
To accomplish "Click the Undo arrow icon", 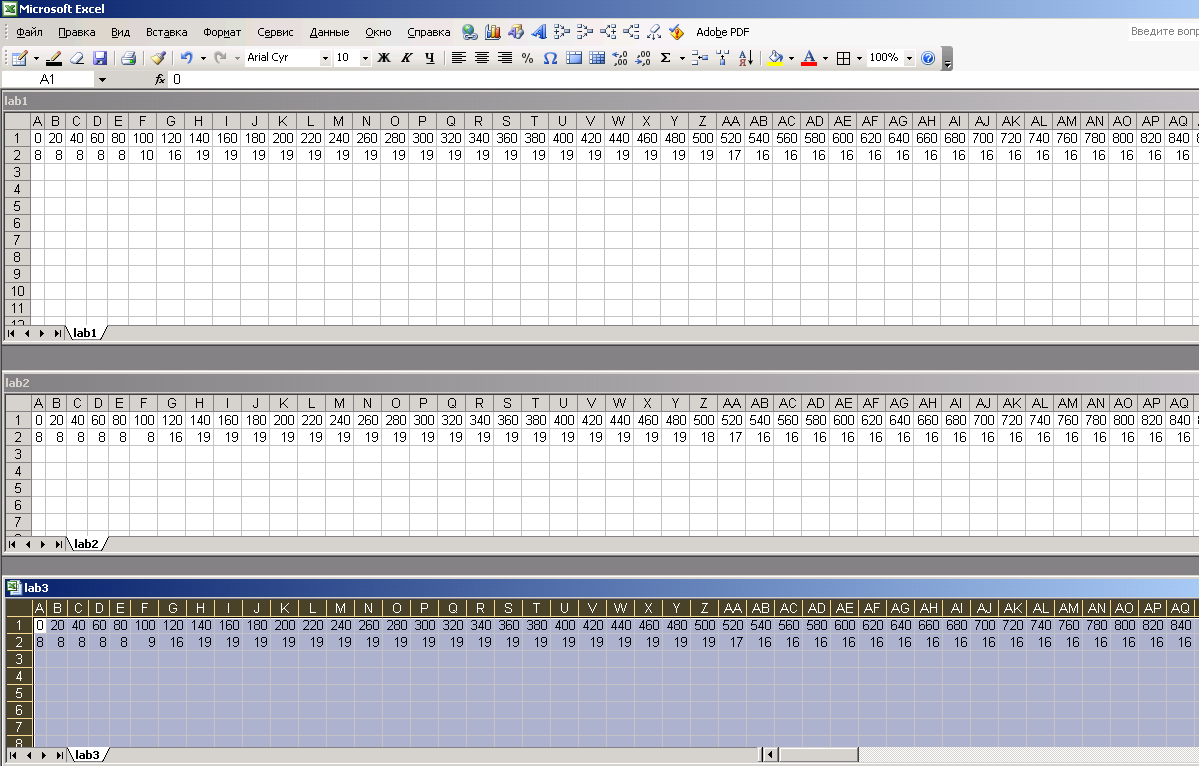I will point(187,58).
